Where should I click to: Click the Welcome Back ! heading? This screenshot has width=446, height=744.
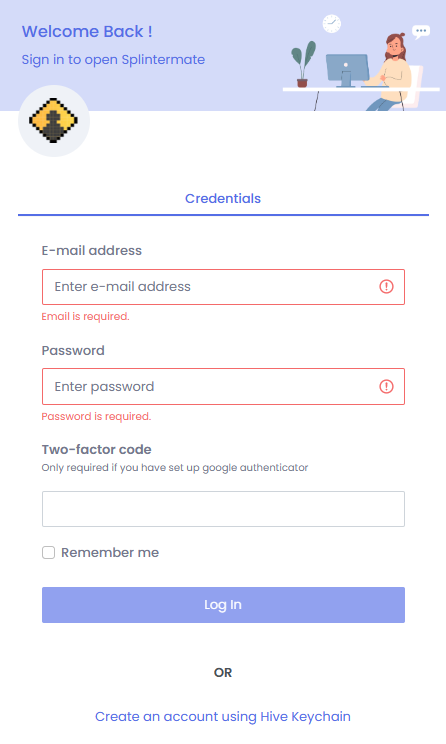pos(87,31)
